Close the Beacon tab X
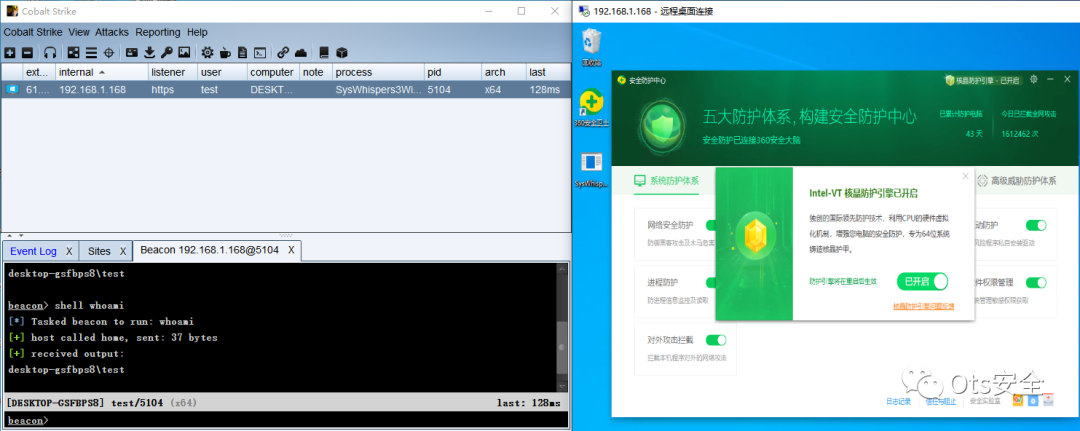This screenshot has width=1080, height=431. click(x=291, y=250)
